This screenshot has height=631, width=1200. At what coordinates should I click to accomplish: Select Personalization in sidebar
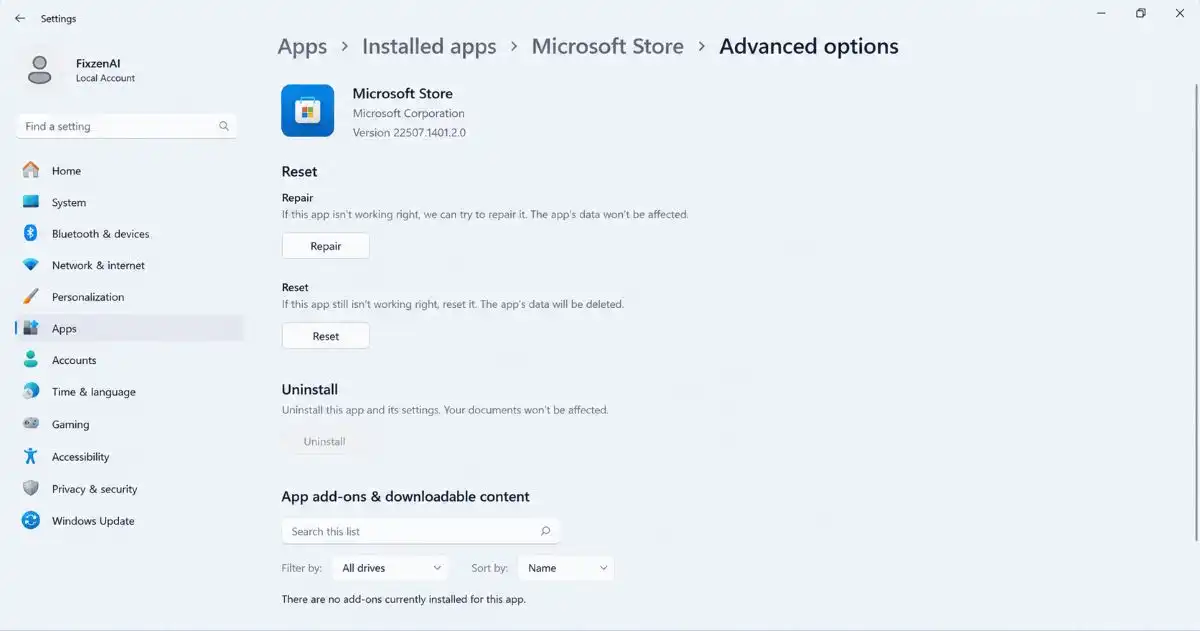(130, 297)
